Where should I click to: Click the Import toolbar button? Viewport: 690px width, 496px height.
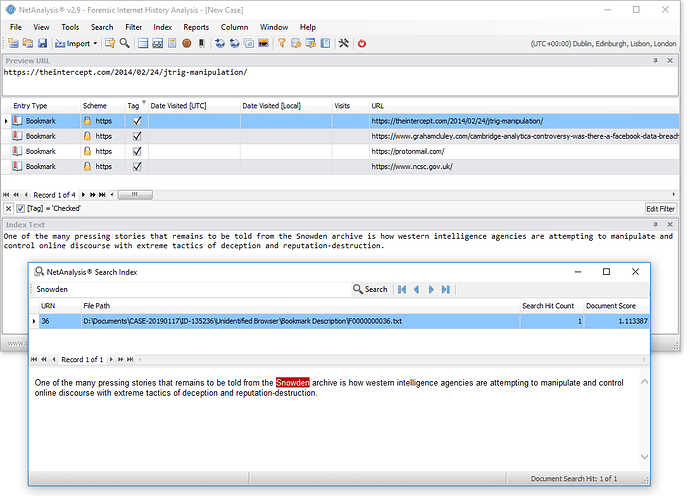click(x=73, y=43)
